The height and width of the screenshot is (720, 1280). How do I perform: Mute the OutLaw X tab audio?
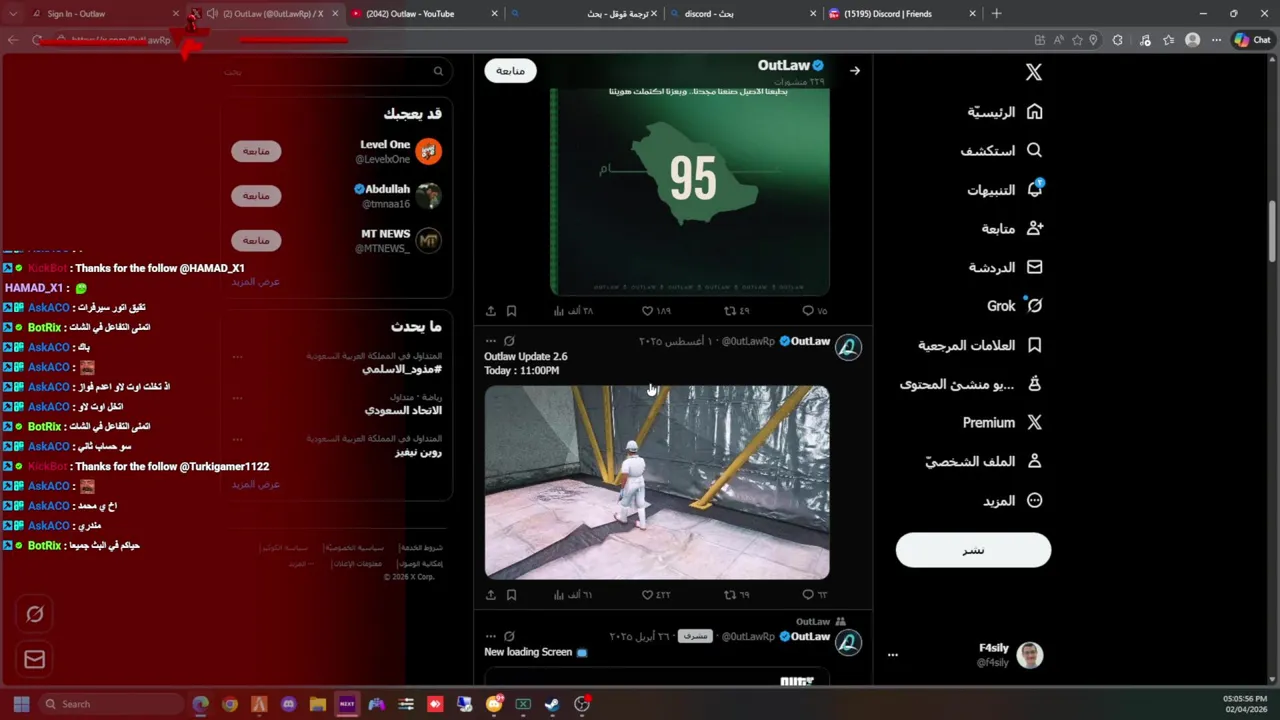tap(212, 14)
